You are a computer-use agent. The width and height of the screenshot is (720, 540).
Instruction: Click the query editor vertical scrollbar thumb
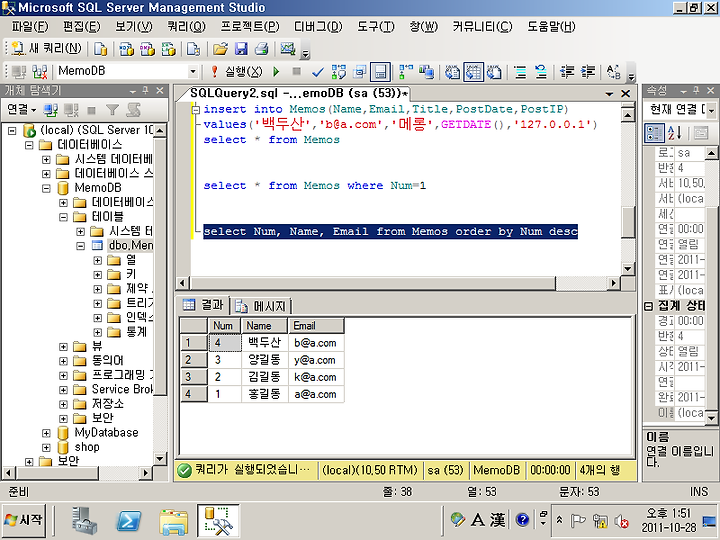628,222
